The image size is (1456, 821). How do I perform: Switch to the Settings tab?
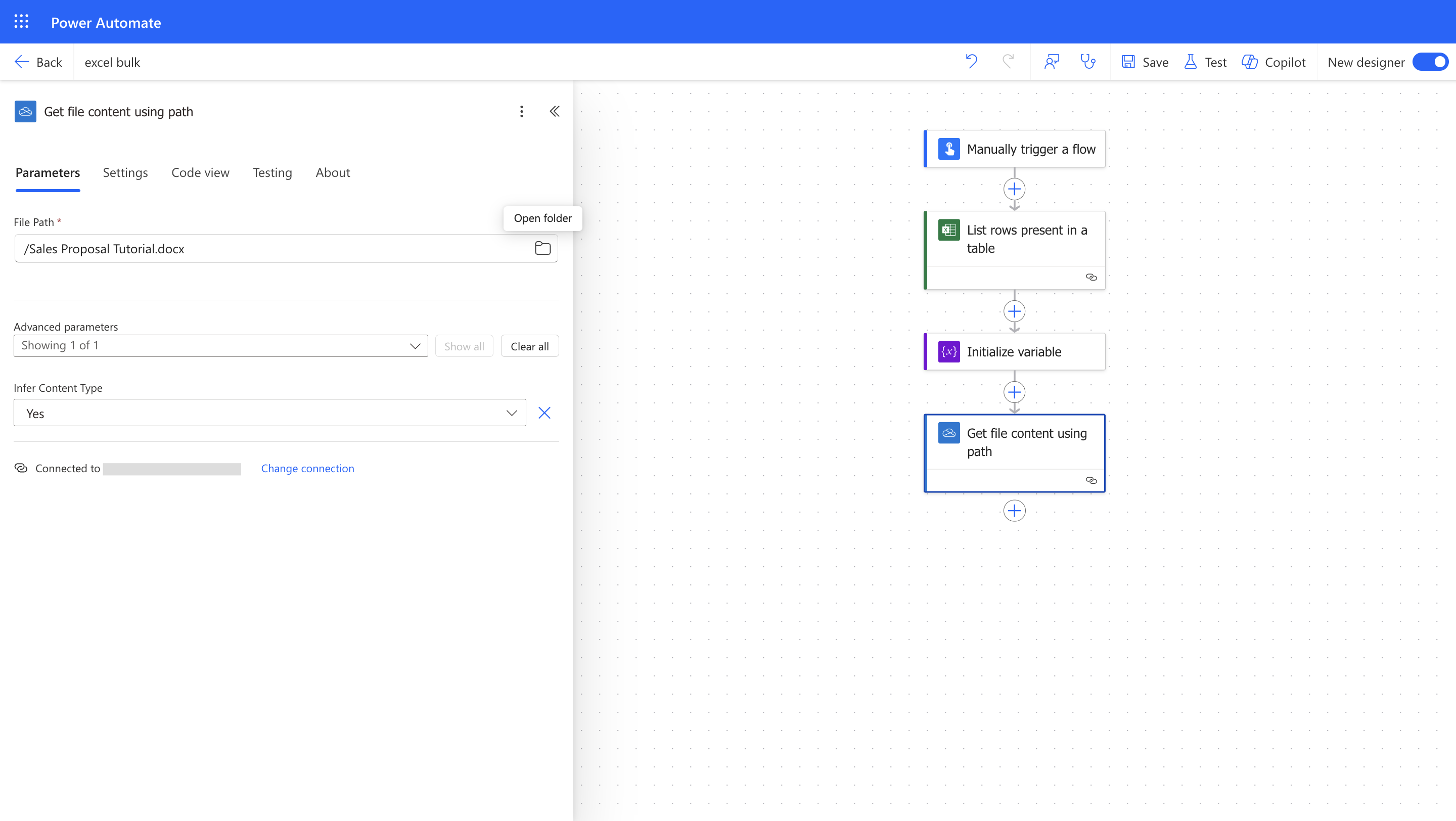coord(125,172)
